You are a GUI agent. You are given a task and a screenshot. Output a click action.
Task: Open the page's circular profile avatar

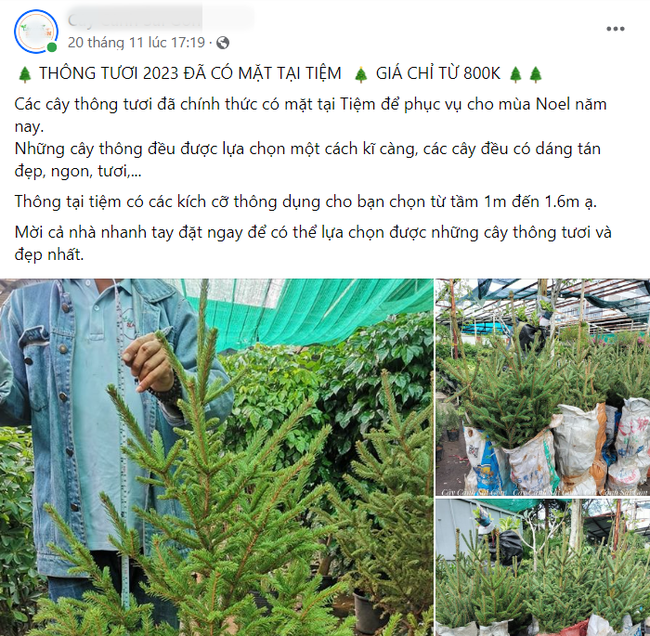tap(36, 32)
